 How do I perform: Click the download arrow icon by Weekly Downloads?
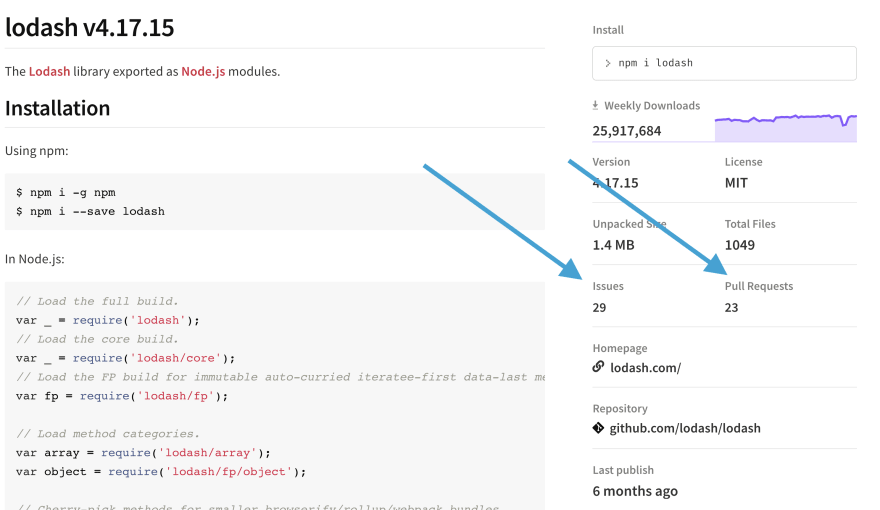[x=595, y=105]
